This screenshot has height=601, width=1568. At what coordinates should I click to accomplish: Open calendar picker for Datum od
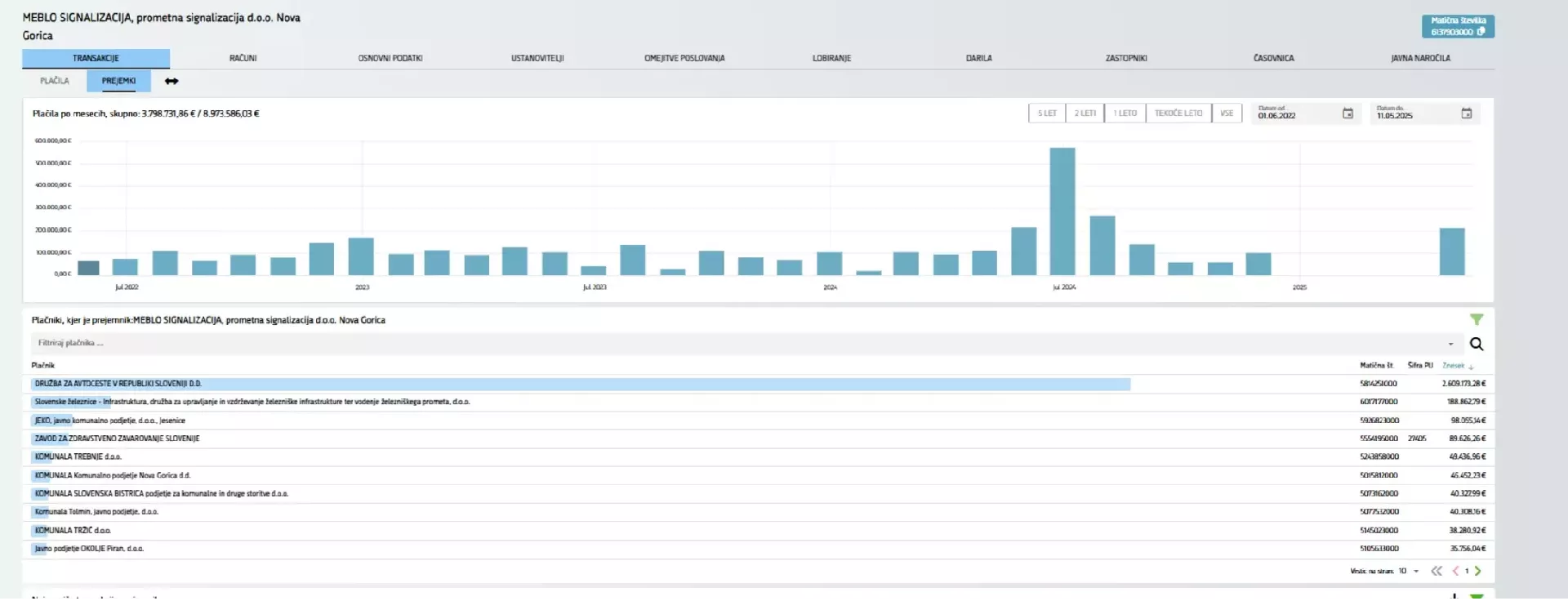1347,114
